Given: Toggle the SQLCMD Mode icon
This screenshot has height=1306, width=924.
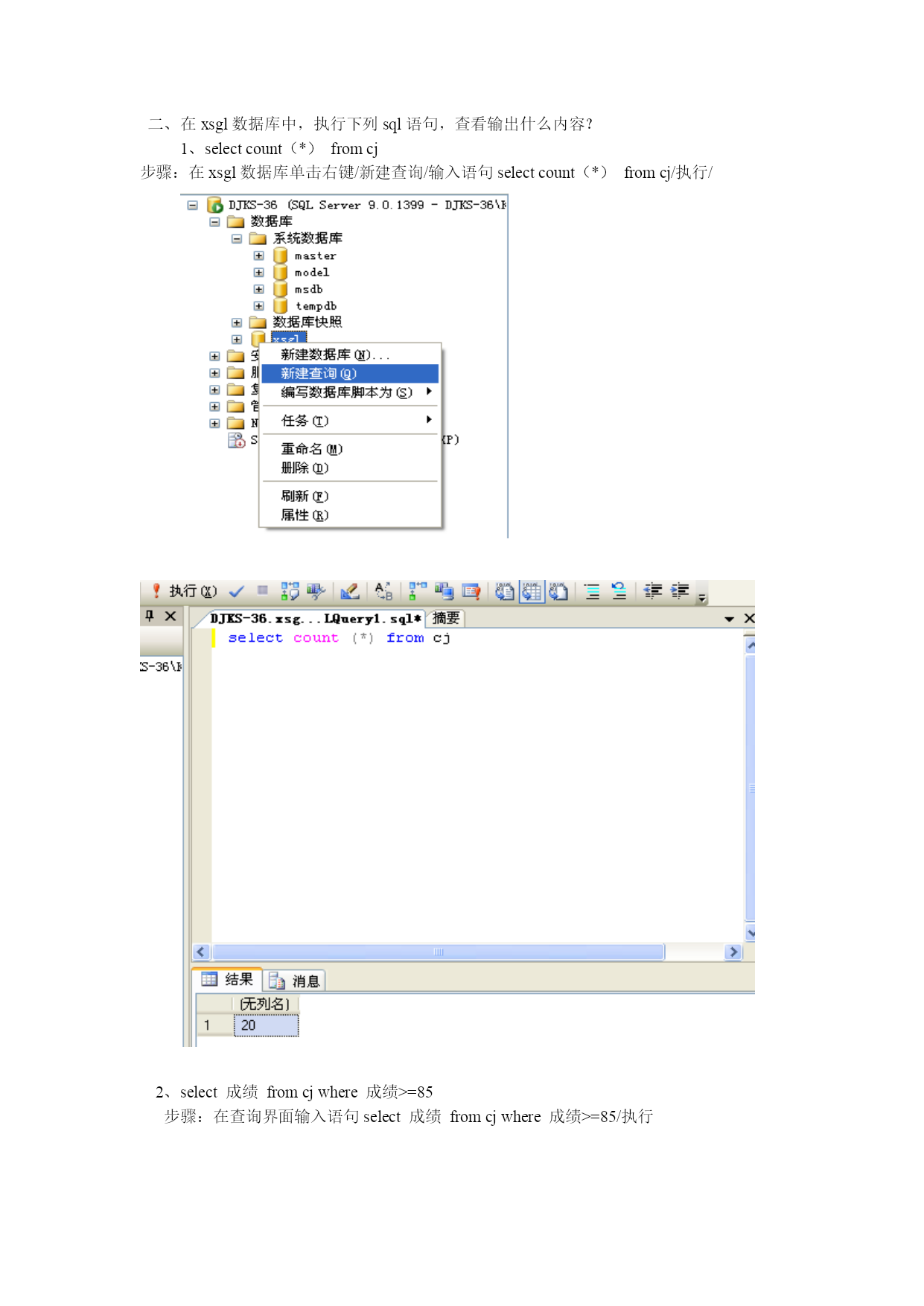Looking at the screenshot, I should click(x=471, y=591).
